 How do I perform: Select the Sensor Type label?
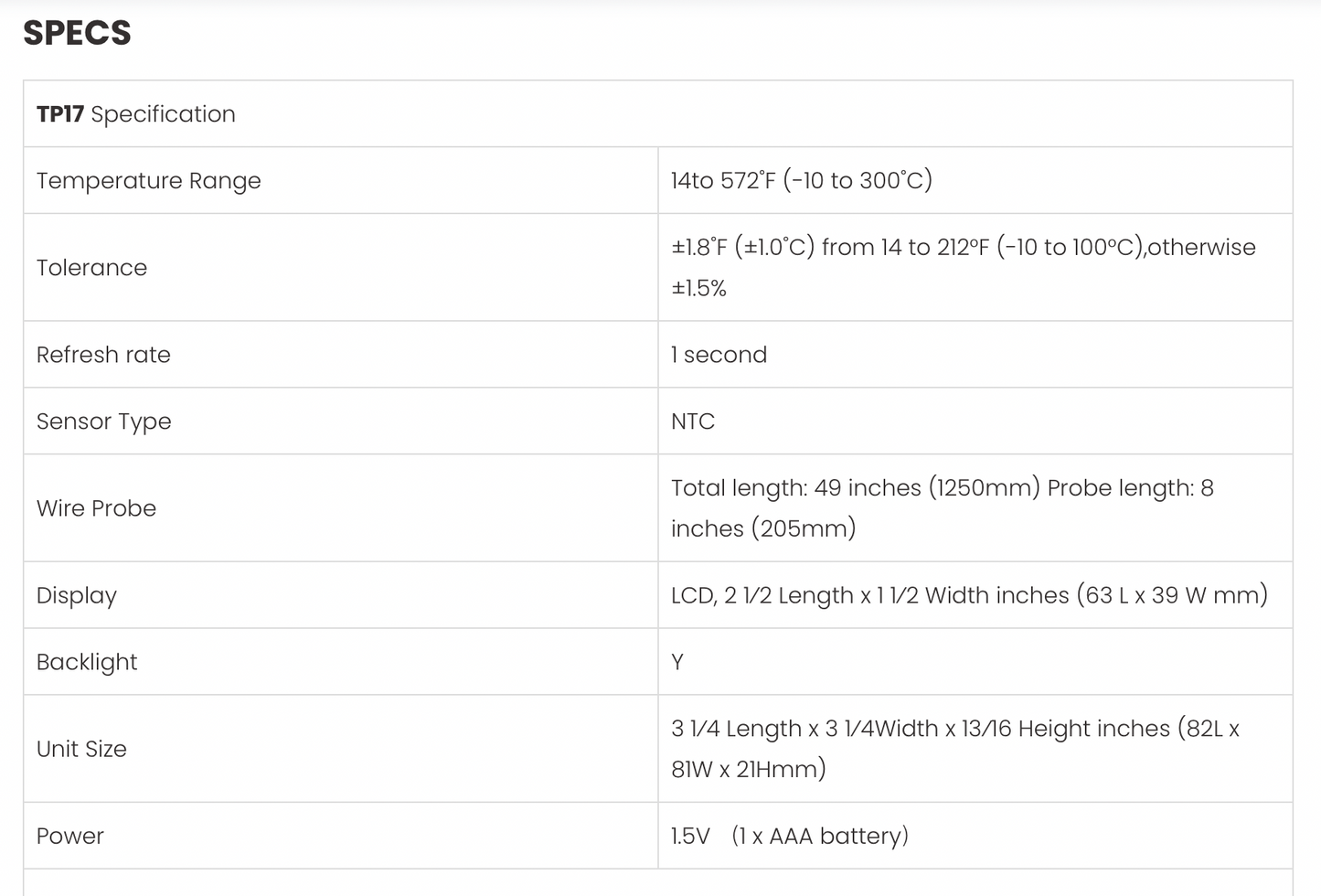103,421
